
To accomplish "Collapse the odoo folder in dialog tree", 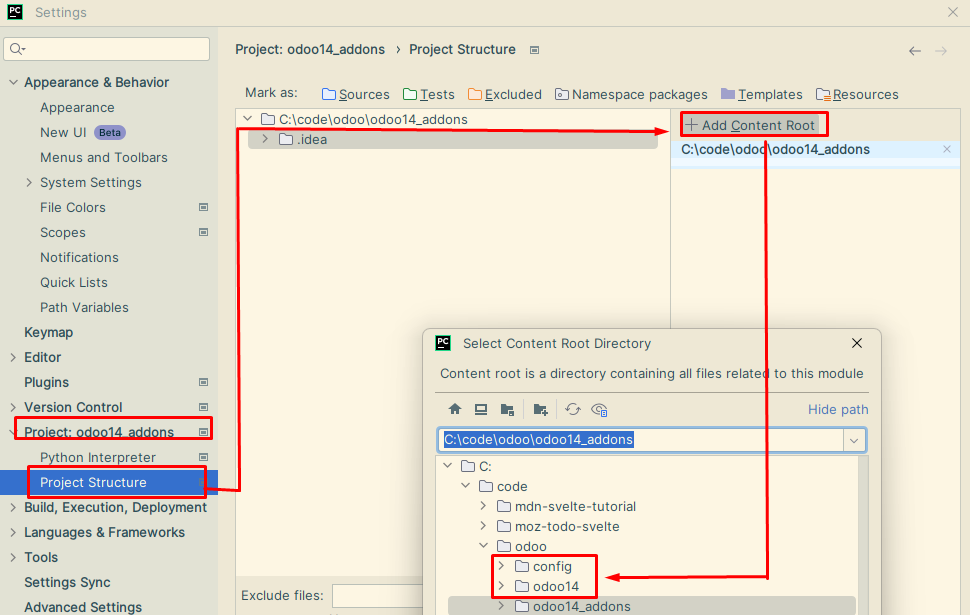I will click(484, 546).
